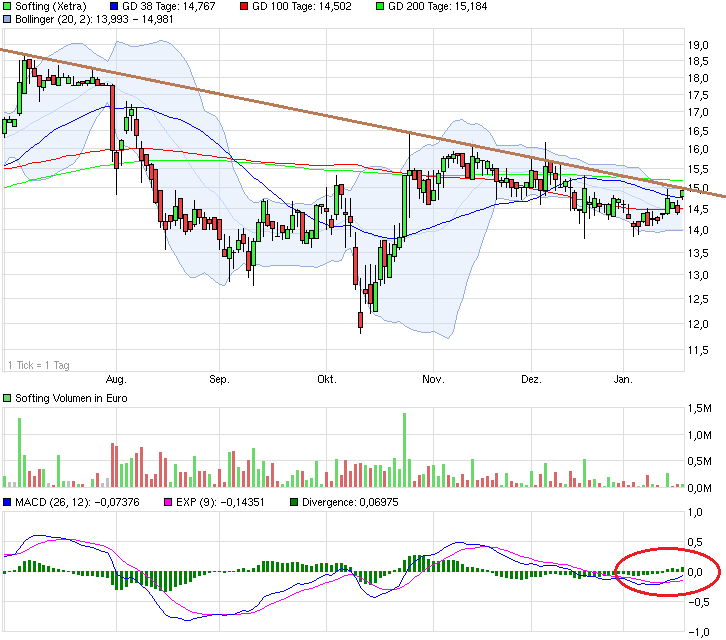The image size is (726, 640).
Task: Click the 'Sep.' month axis label
Action: point(219,380)
